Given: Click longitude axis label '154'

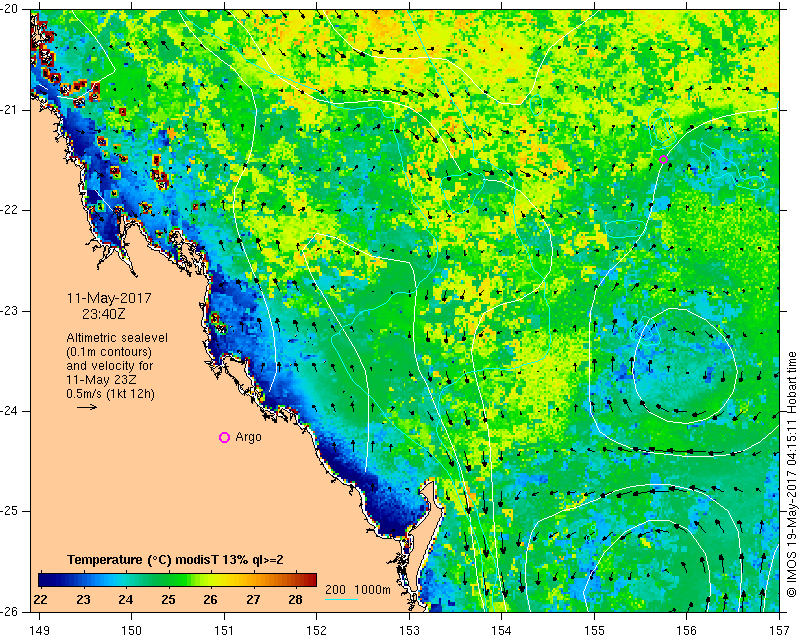Looking at the screenshot, I should (x=502, y=631).
